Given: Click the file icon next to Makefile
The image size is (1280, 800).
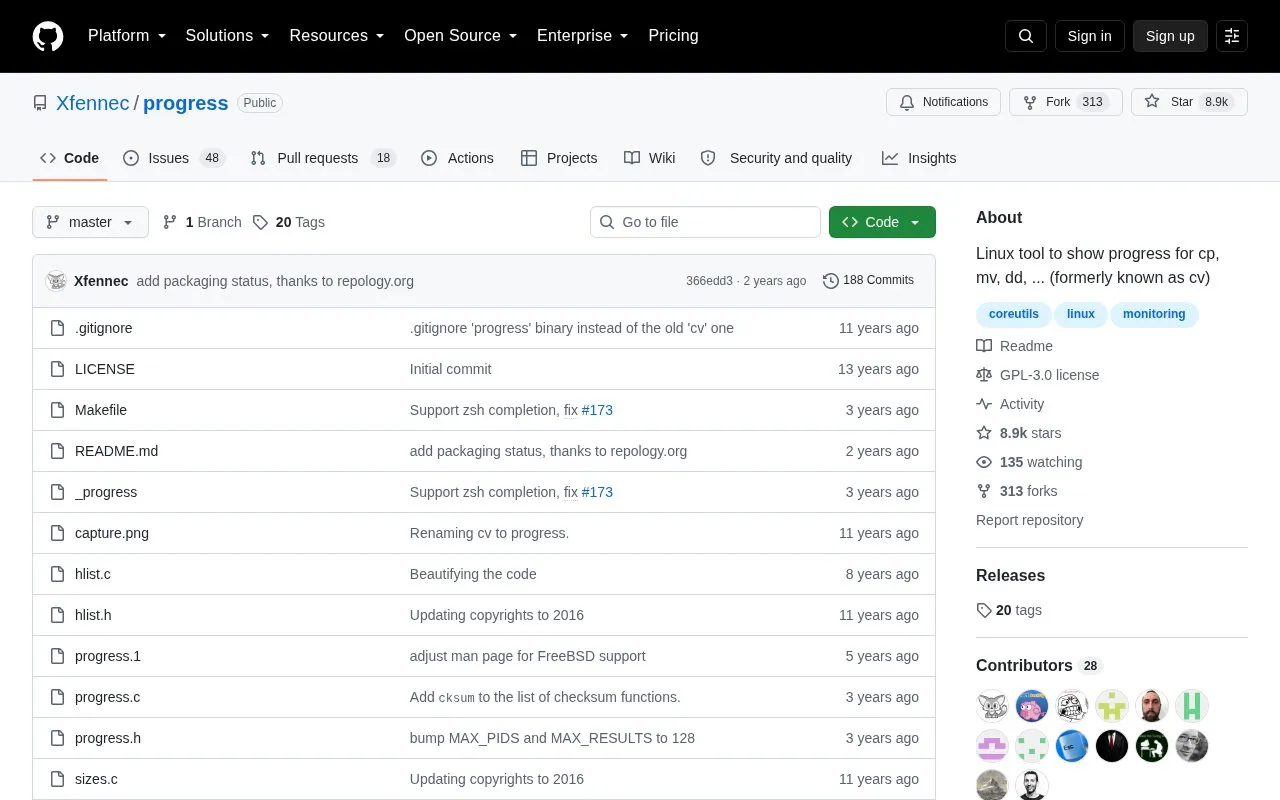Looking at the screenshot, I should 57,410.
